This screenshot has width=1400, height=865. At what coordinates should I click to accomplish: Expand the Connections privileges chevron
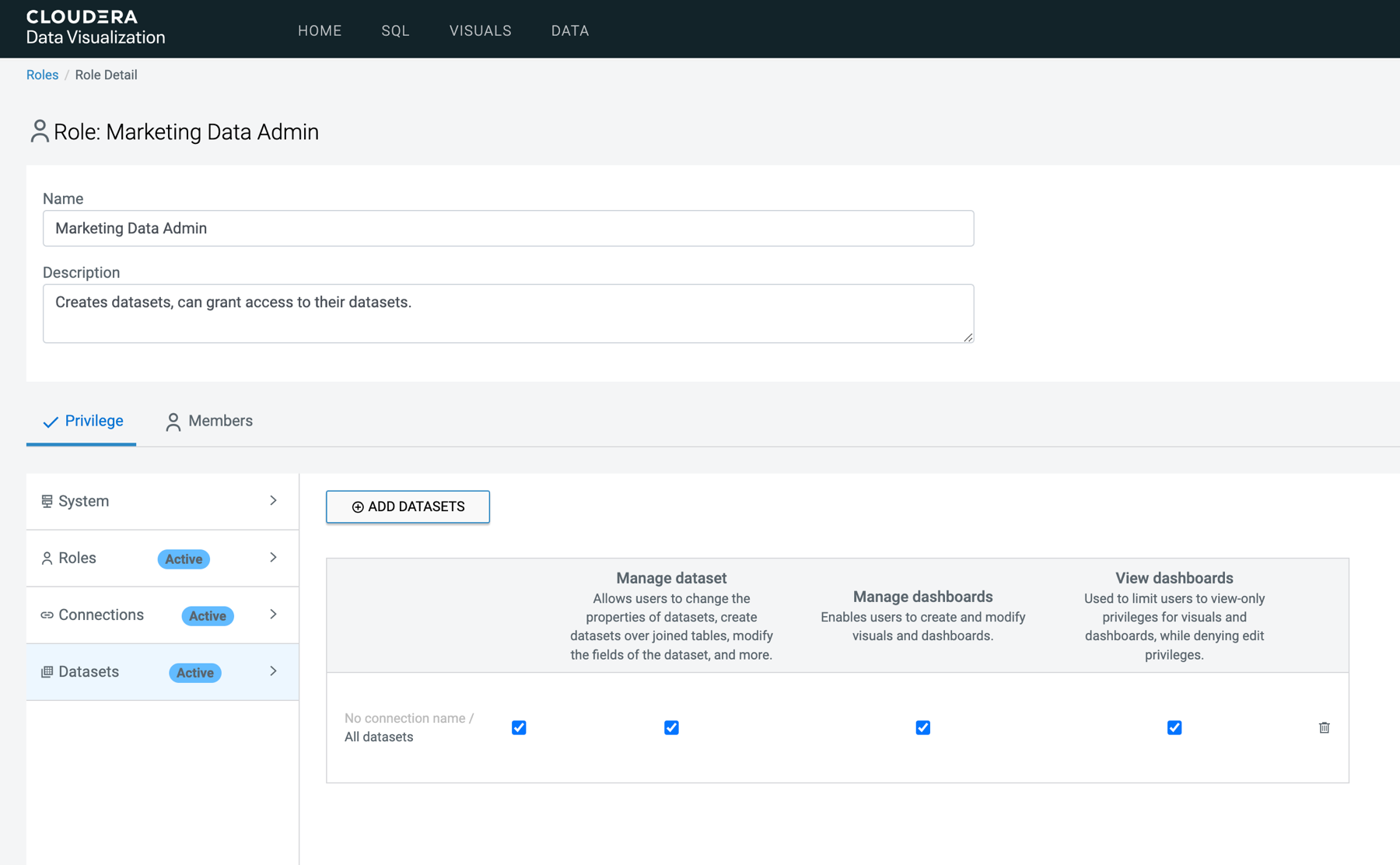pyautogui.click(x=273, y=614)
